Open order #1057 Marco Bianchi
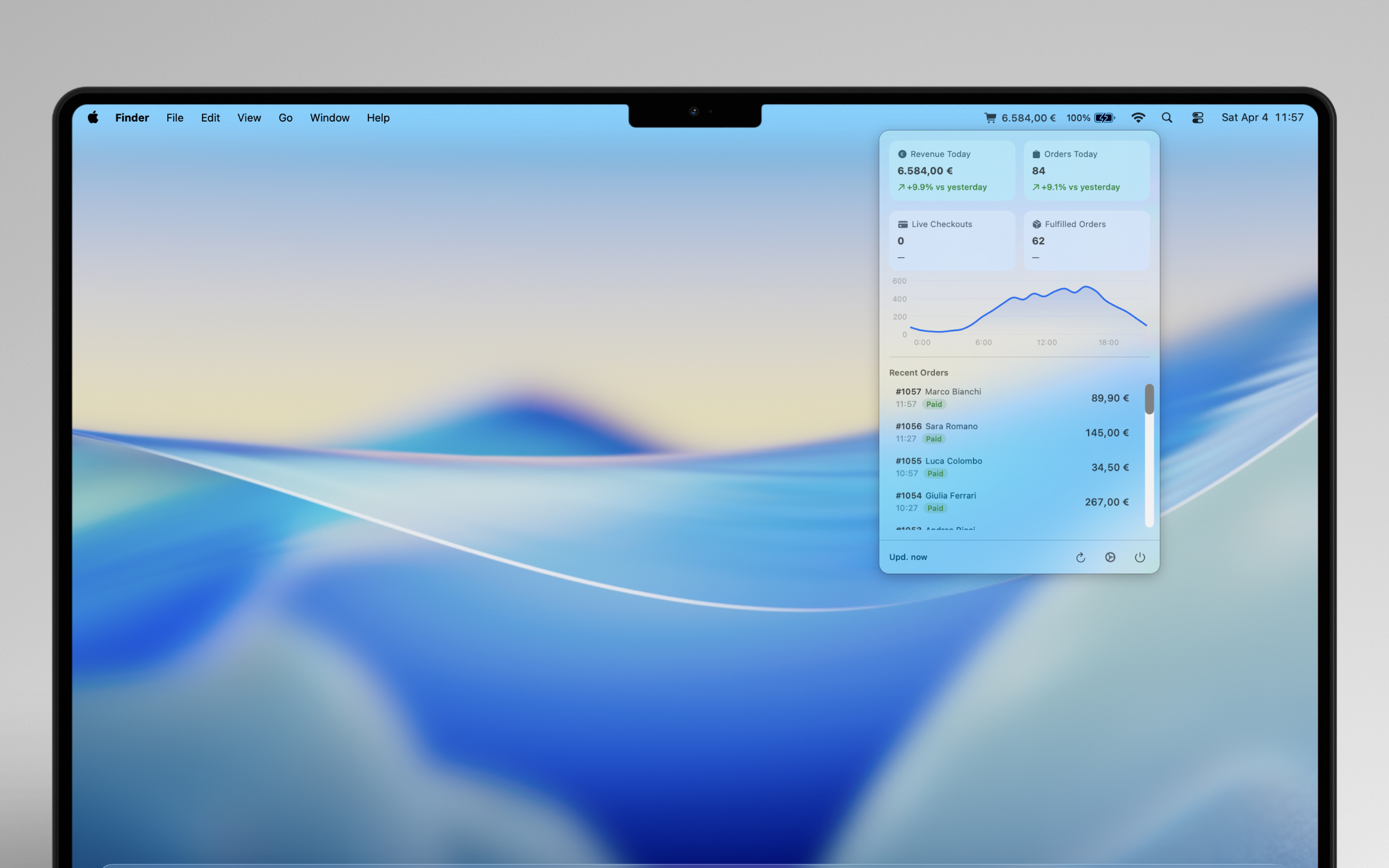Screen dimensions: 1389x868 click(1012, 398)
